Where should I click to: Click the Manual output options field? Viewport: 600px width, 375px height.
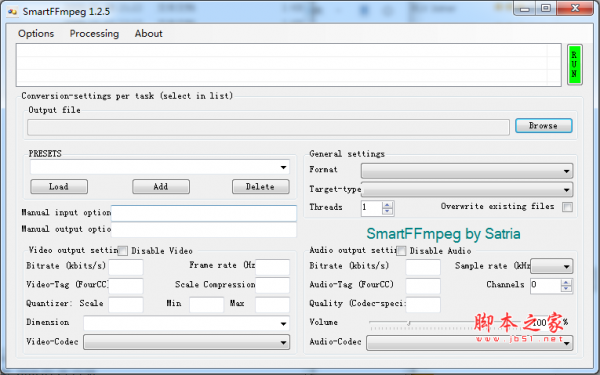(x=204, y=230)
